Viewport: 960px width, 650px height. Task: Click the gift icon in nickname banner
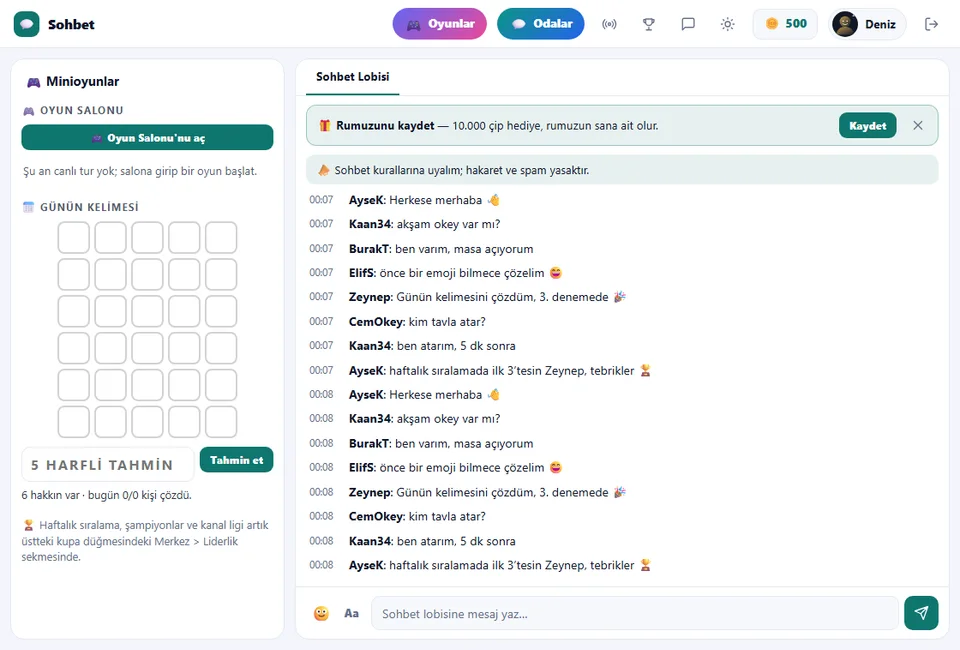pos(324,125)
